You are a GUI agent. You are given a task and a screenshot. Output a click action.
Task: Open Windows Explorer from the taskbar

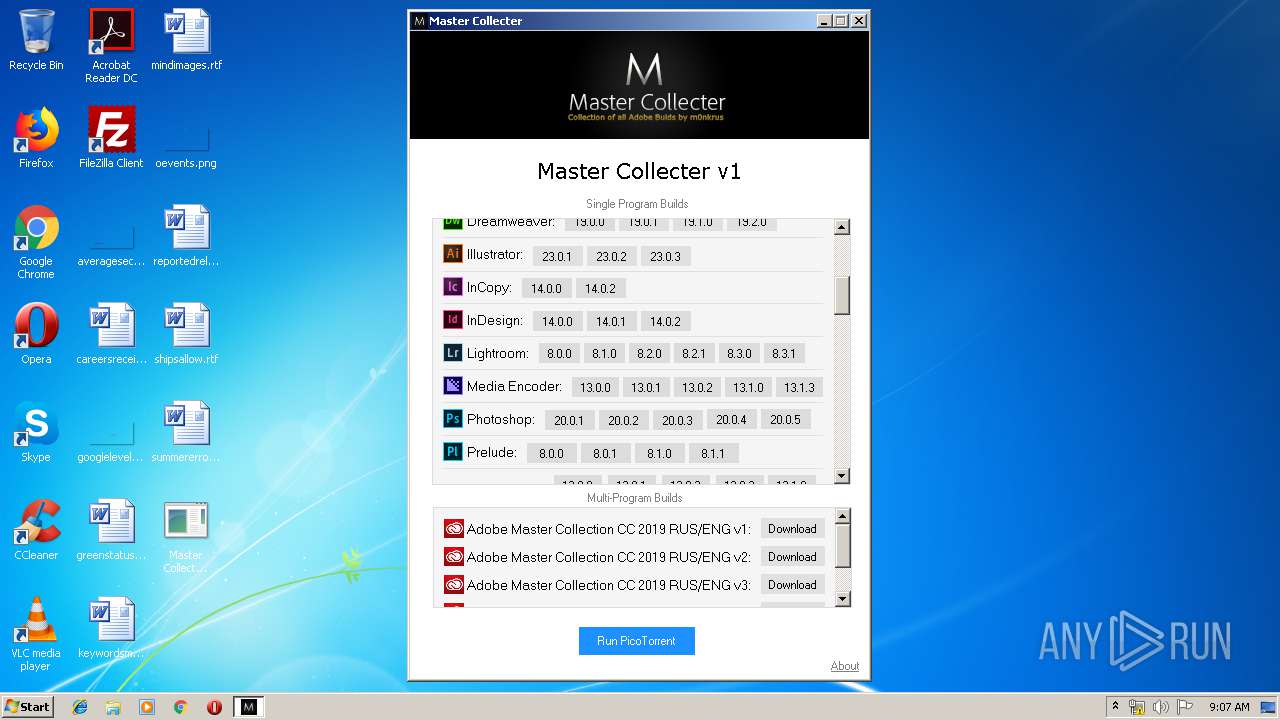point(113,707)
